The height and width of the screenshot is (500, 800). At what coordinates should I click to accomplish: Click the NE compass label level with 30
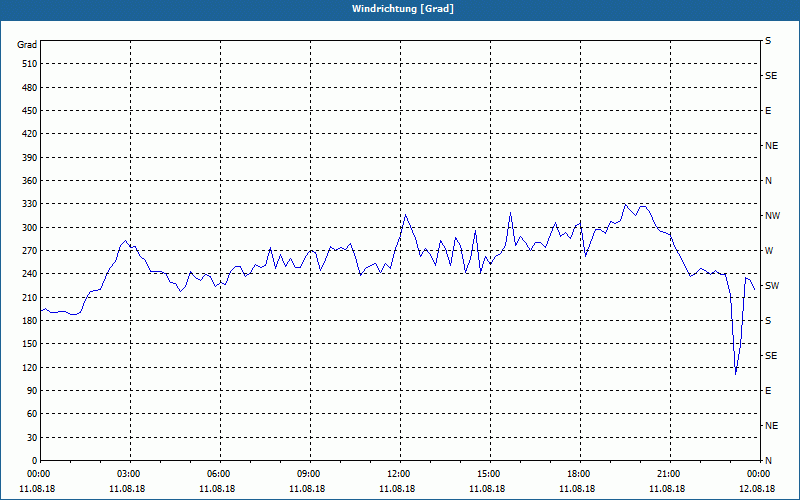click(771, 426)
